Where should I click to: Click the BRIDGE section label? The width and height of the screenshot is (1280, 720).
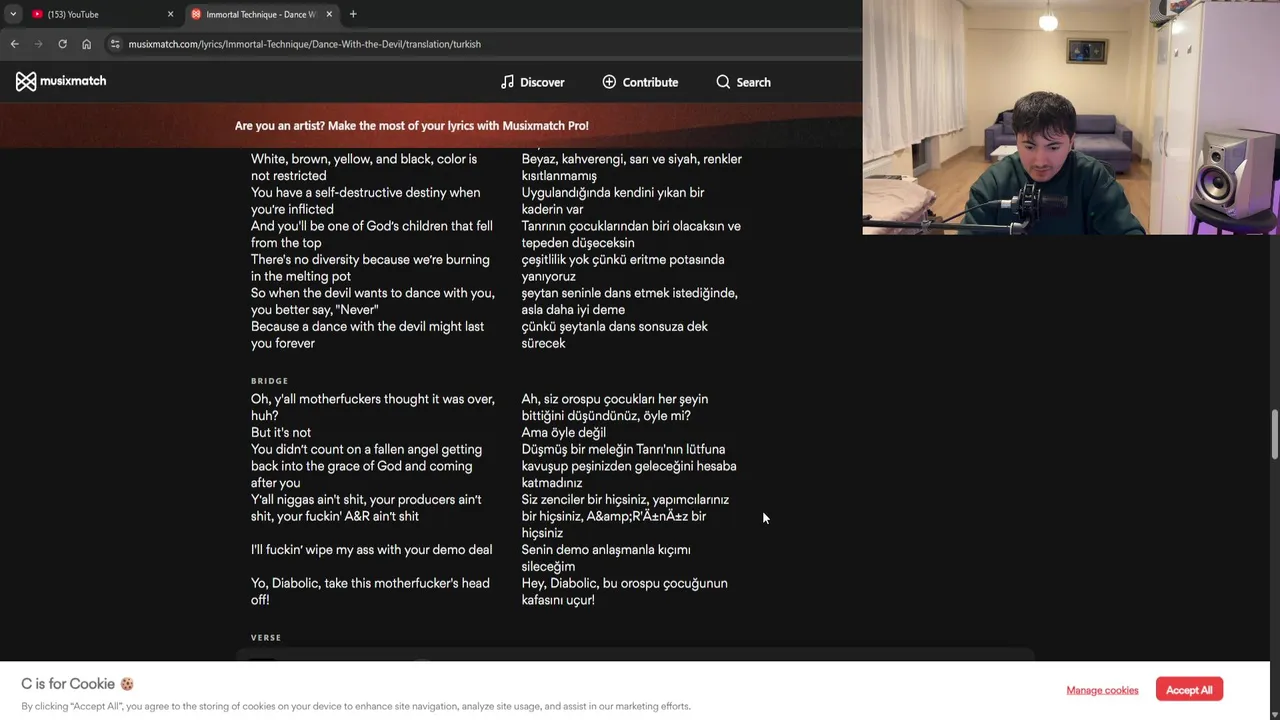pos(269,381)
